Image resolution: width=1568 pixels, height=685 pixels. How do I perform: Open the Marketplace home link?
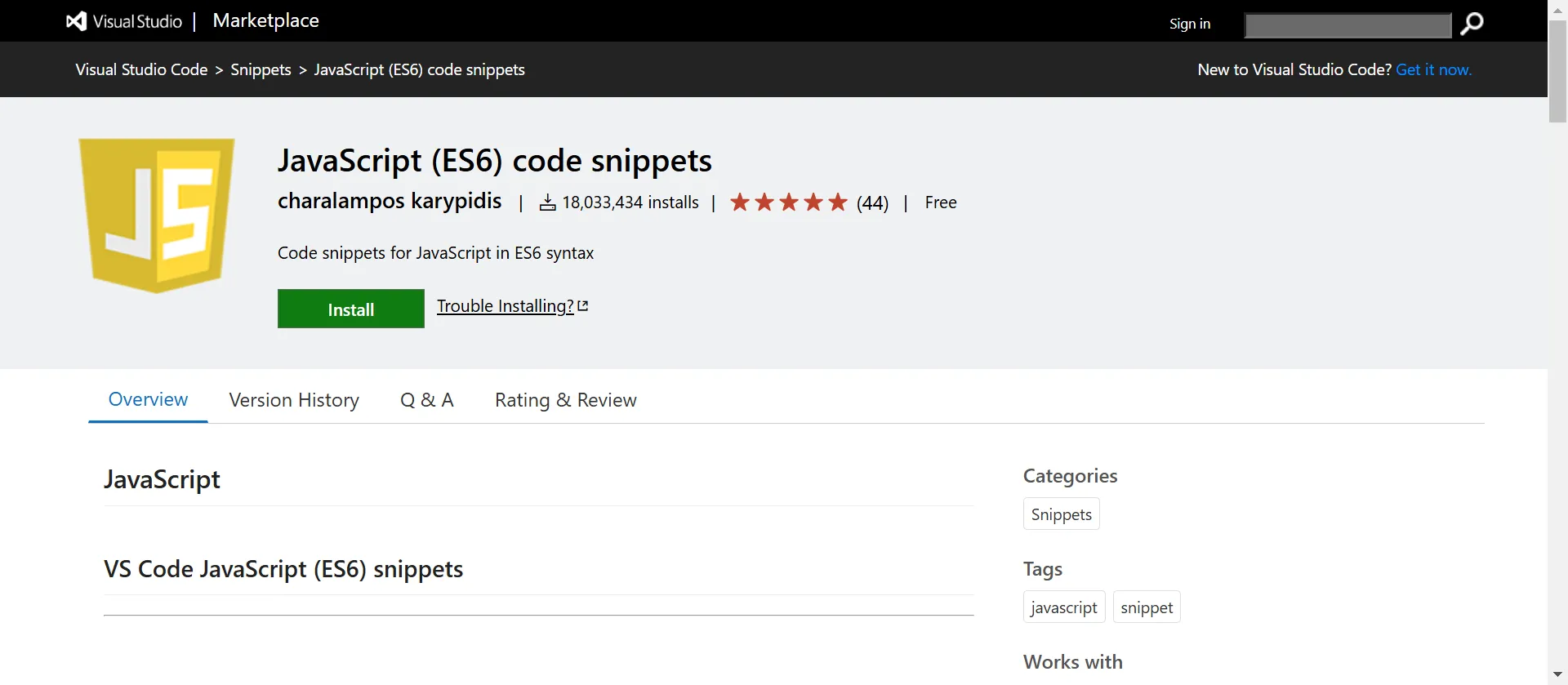pyautogui.click(x=265, y=20)
